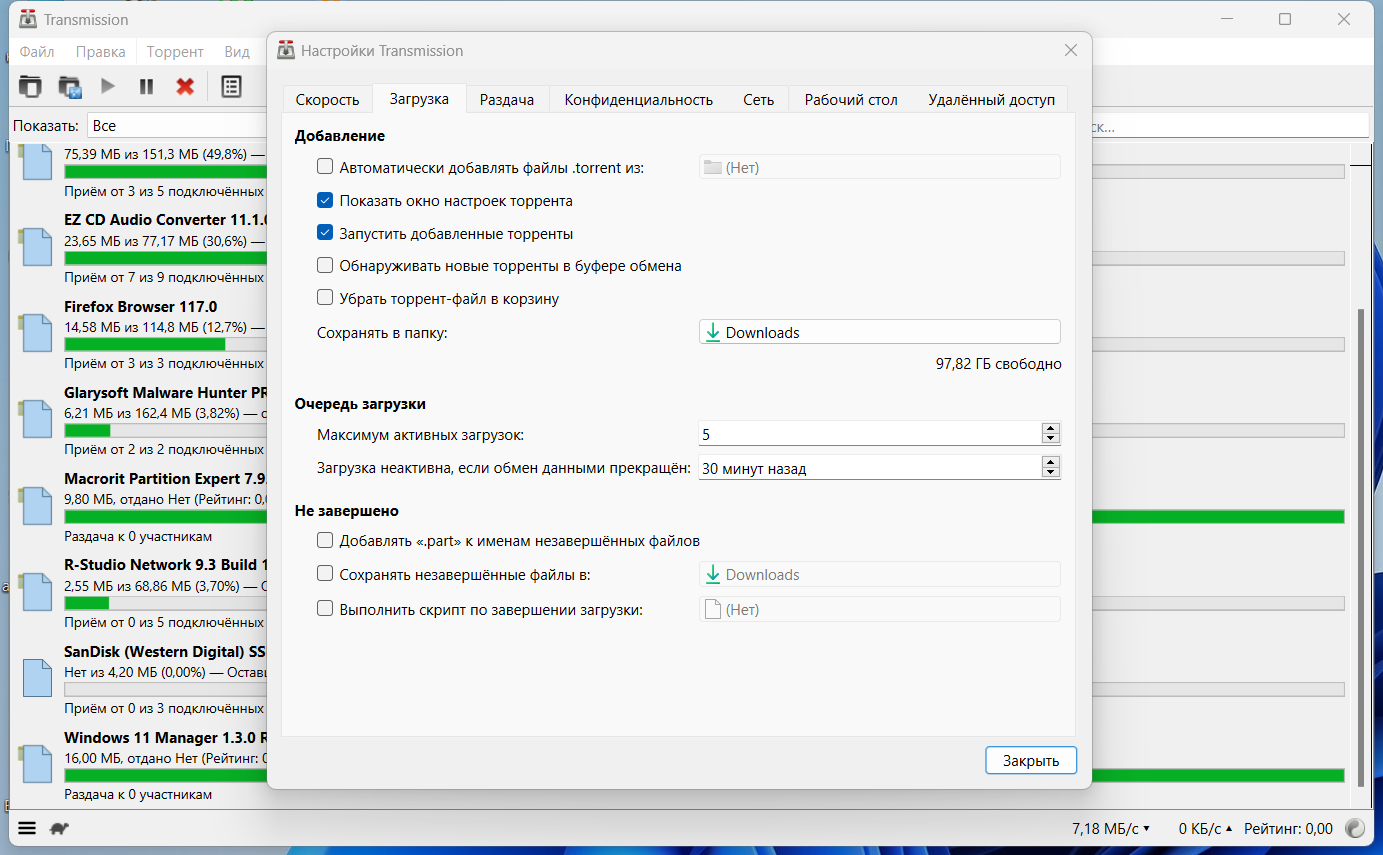1383x855 pixels.
Task: Open the Торрент menu
Action: coord(175,51)
